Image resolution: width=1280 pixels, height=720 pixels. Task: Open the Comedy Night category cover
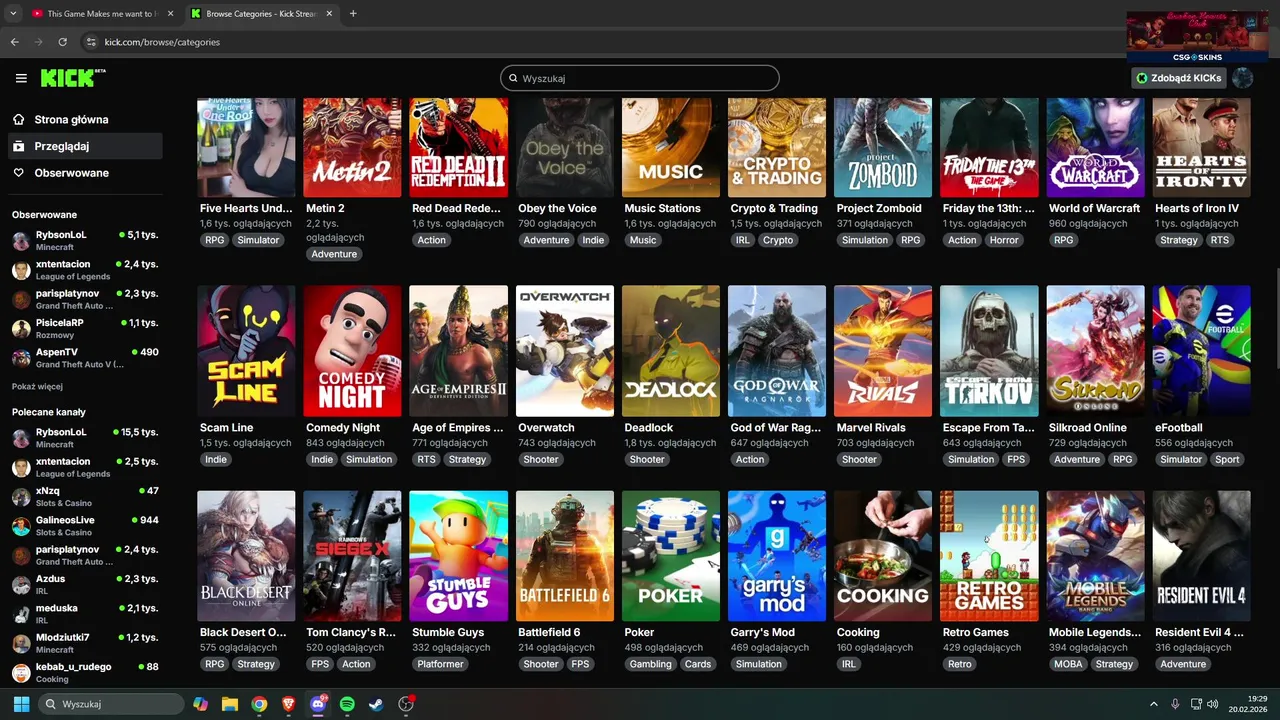point(352,351)
